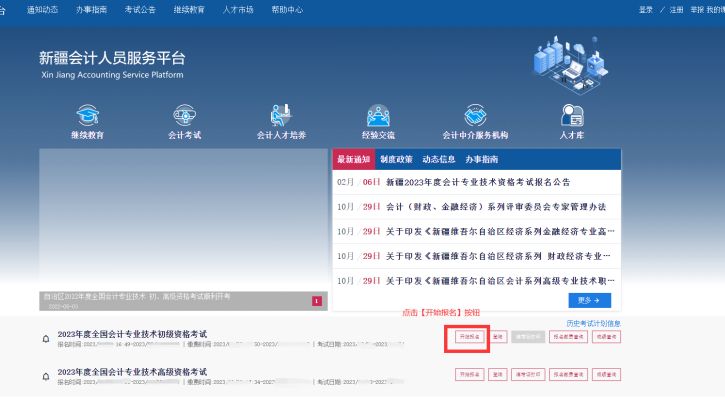Switch to the 动态信息 tab
Viewport: 725px width, 398px height.
point(439,159)
